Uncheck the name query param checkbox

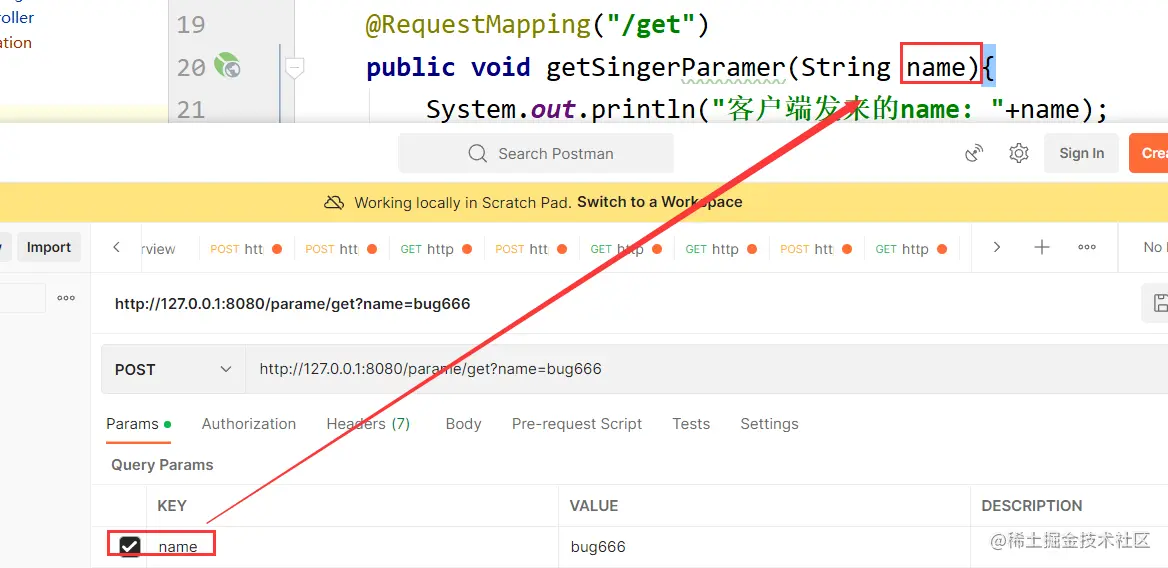(x=130, y=546)
